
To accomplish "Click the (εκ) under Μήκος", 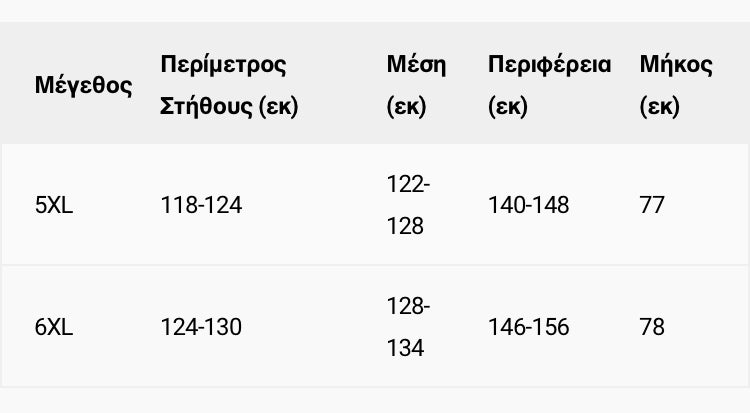I will (660, 106).
